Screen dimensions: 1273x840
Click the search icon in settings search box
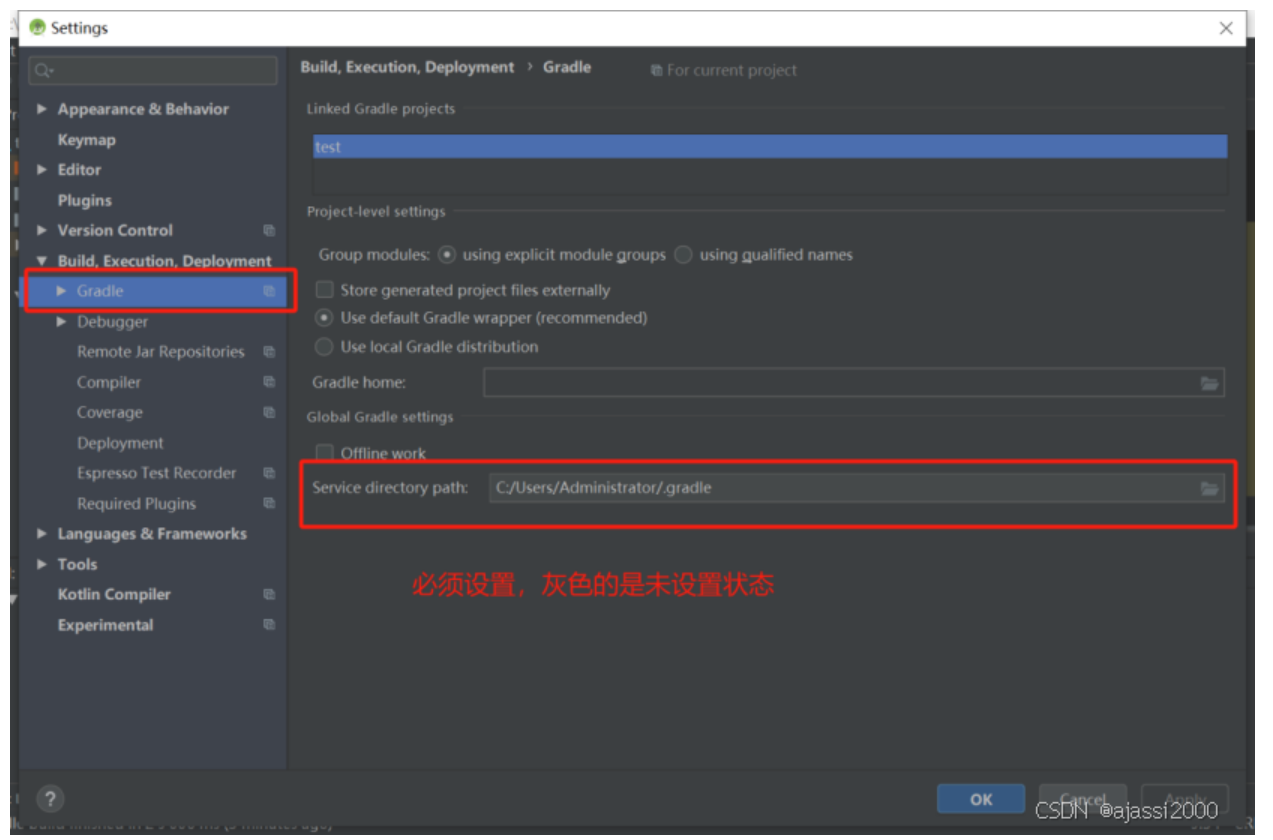[x=43, y=71]
